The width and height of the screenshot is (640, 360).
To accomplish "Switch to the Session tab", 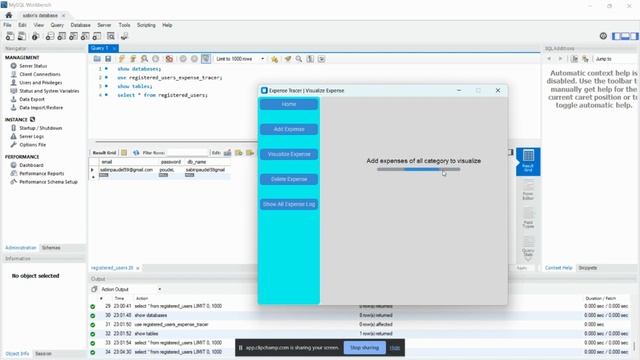I will [43, 353].
